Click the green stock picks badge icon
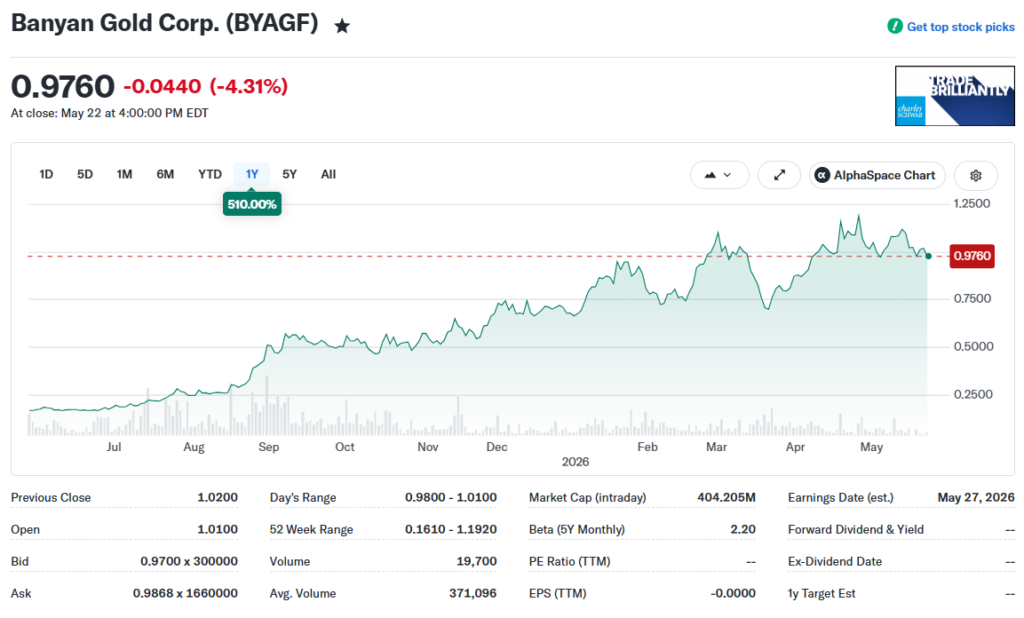 tap(895, 26)
